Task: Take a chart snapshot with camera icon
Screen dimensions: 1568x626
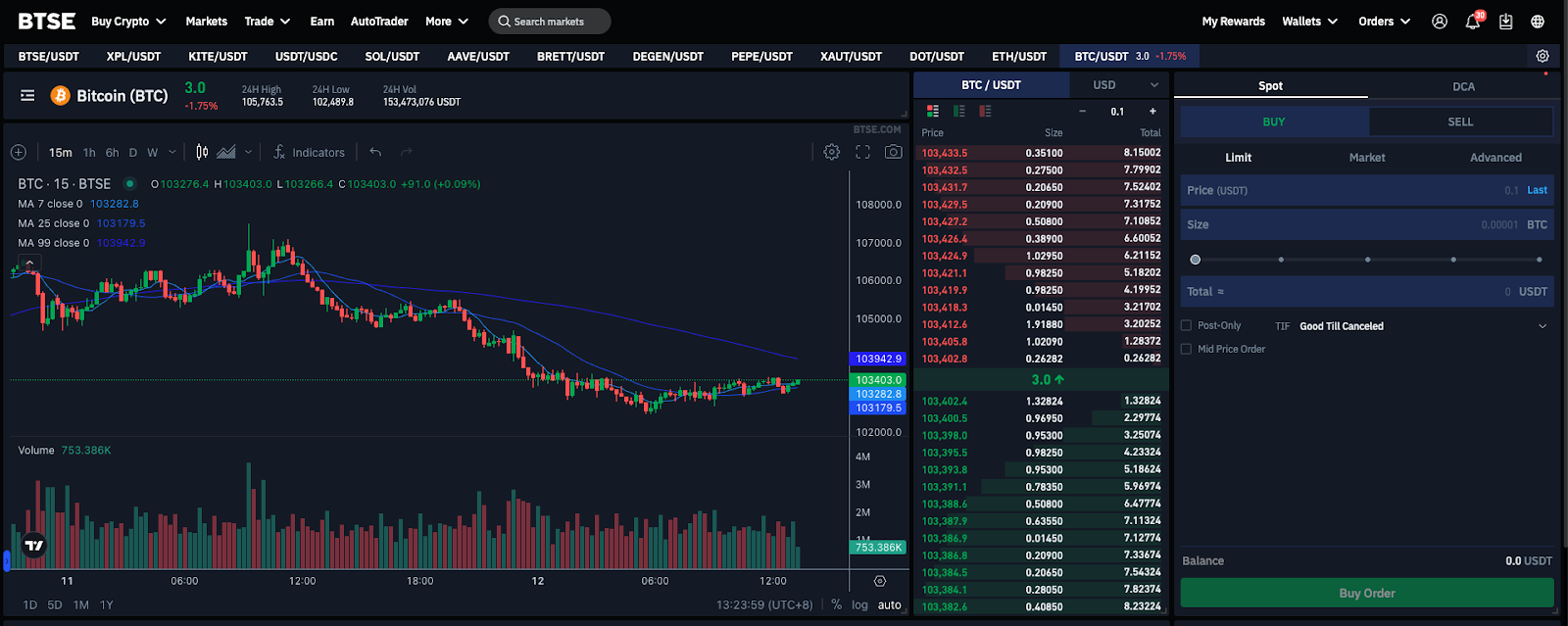Action: (x=893, y=152)
